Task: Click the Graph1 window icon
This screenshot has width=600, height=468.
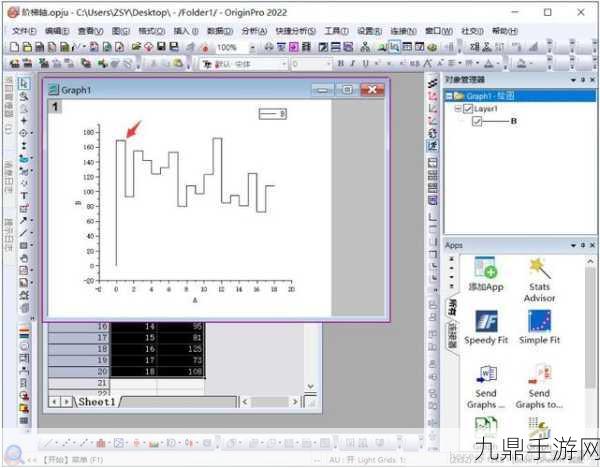Action: pos(54,90)
